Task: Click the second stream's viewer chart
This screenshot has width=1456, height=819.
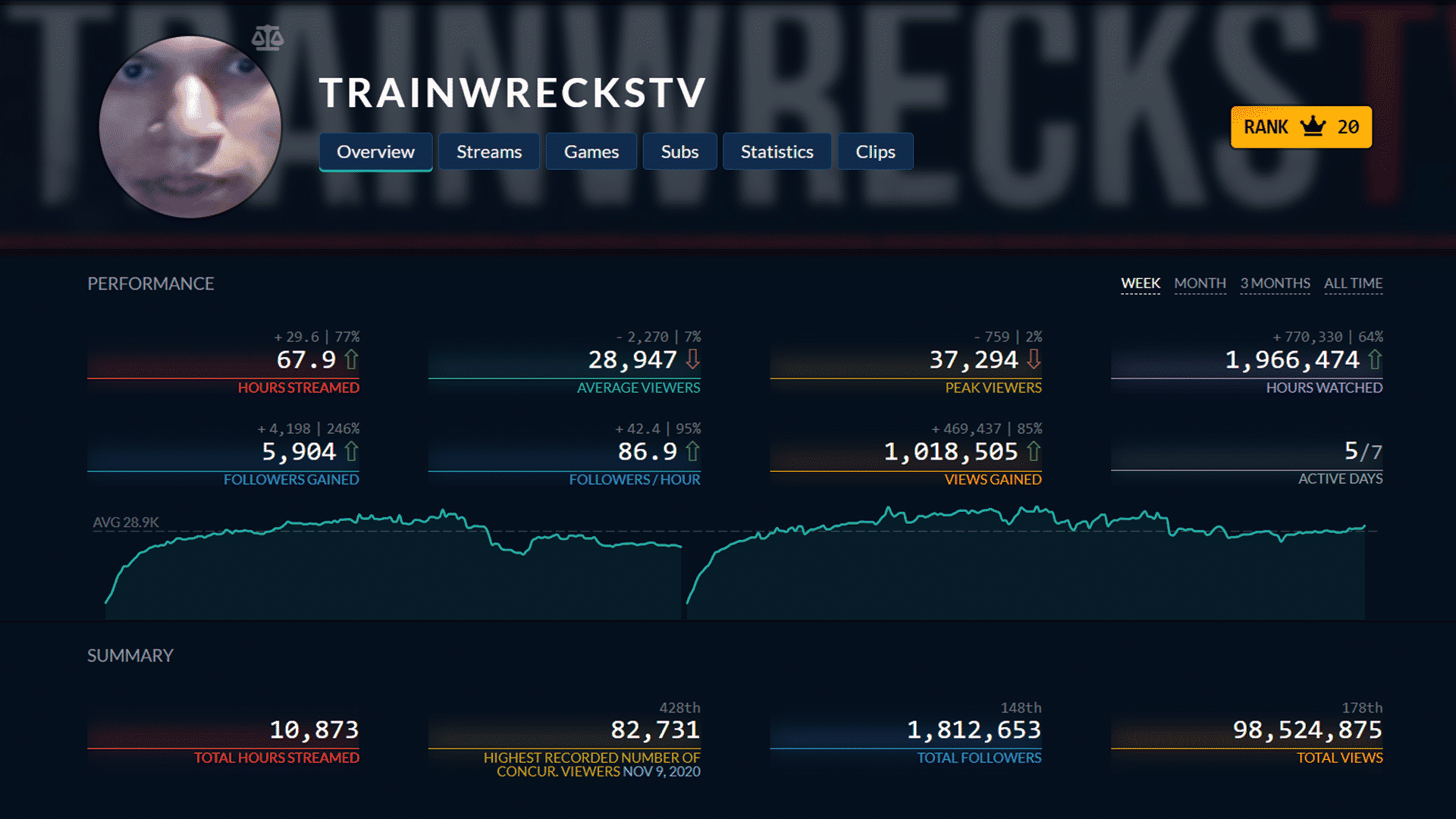Action: point(1026,563)
